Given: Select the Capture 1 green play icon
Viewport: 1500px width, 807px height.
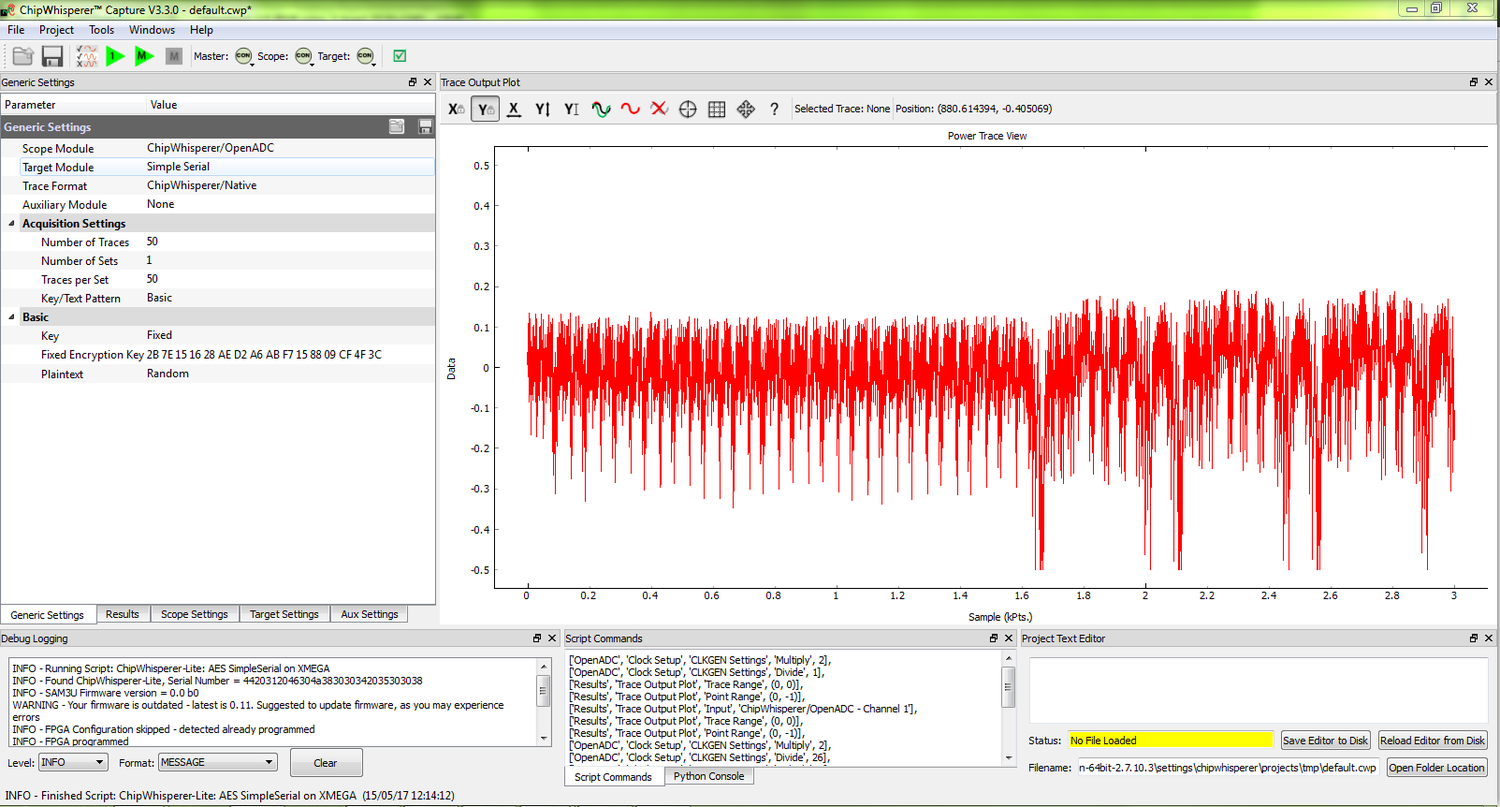Looking at the screenshot, I should click(114, 56).
